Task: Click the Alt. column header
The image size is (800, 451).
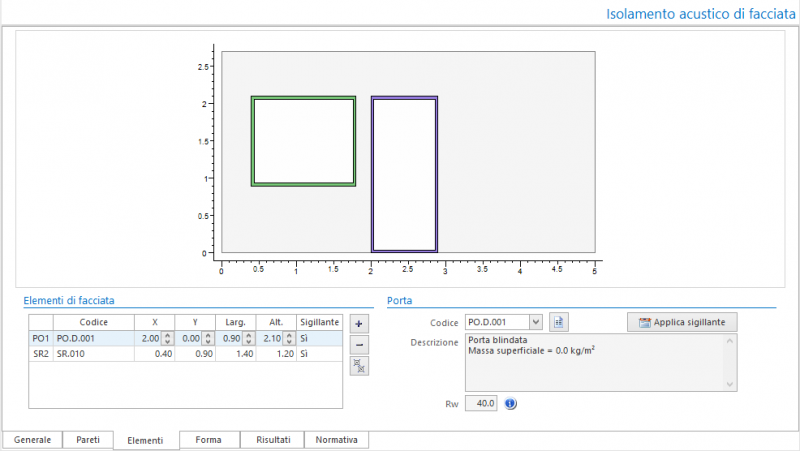Action: [x=276, y=322]
